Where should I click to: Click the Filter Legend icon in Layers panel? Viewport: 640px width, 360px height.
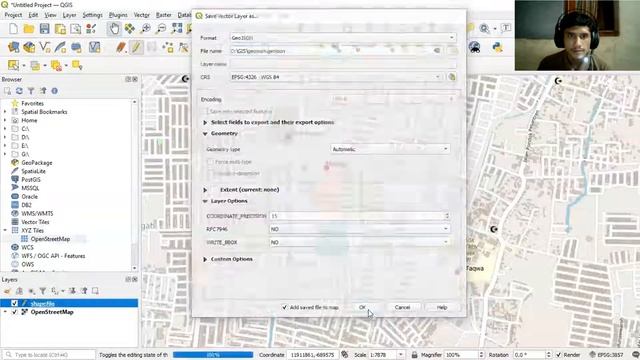(x=42, y=291)
